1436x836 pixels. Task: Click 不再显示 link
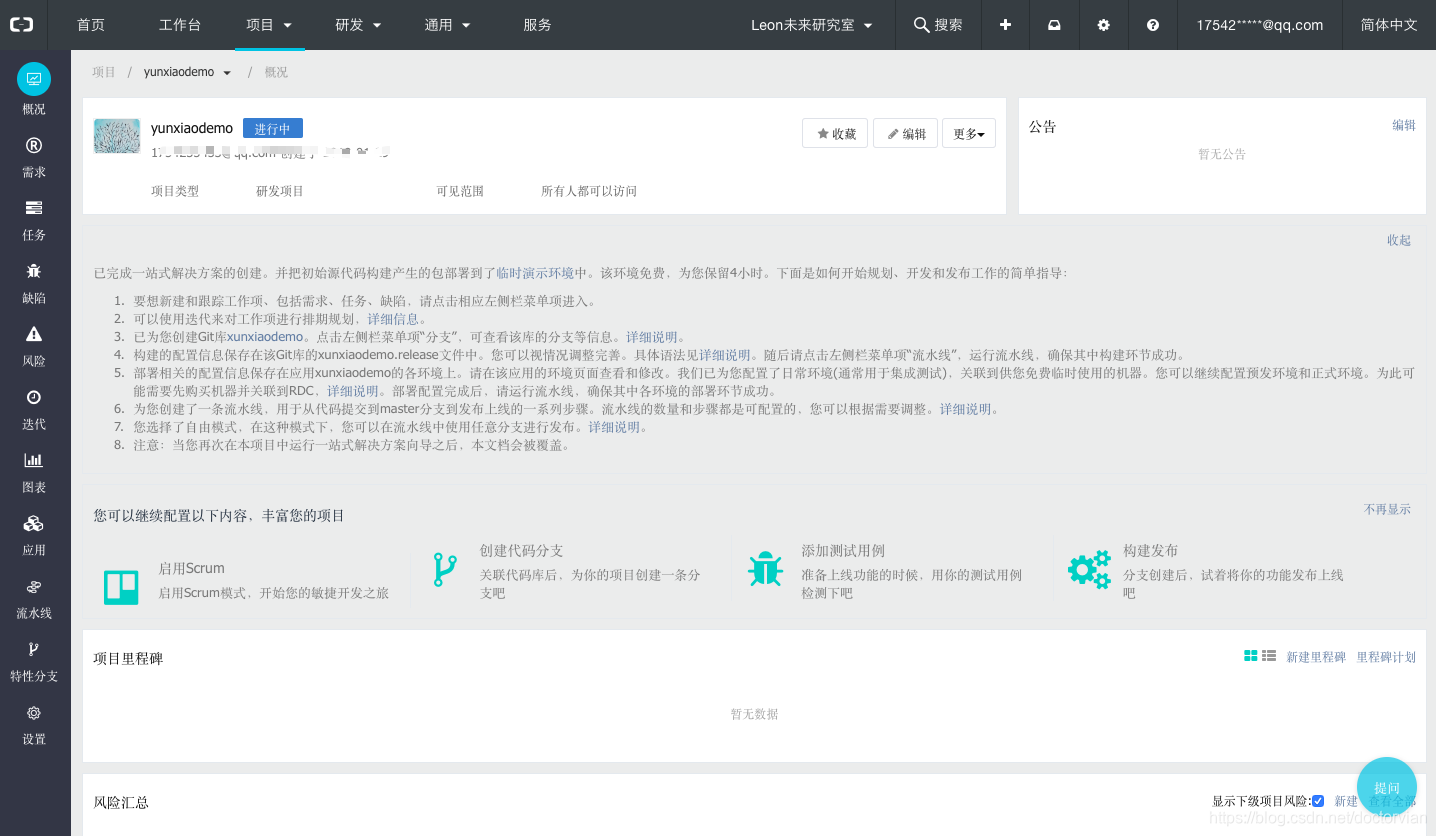click(1387, 509)
